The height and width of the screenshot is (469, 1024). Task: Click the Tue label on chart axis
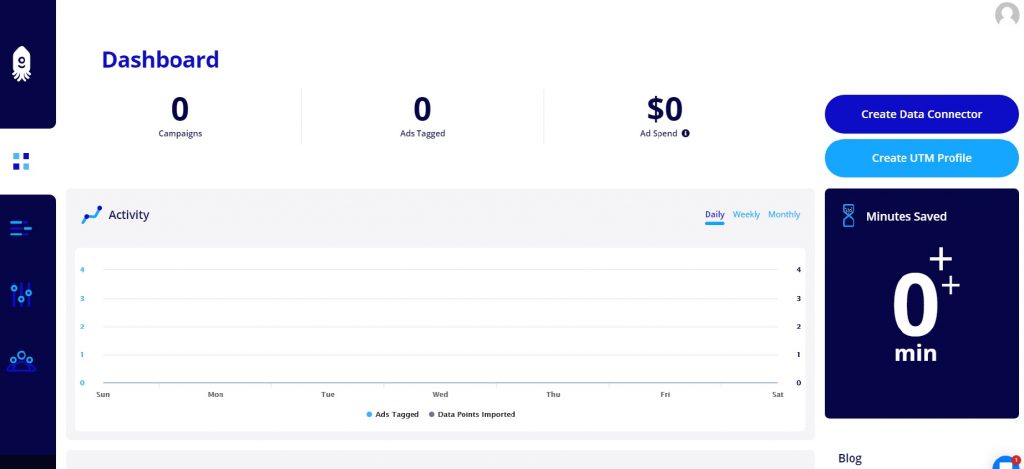pyautogui.click(x=328, y=395)
